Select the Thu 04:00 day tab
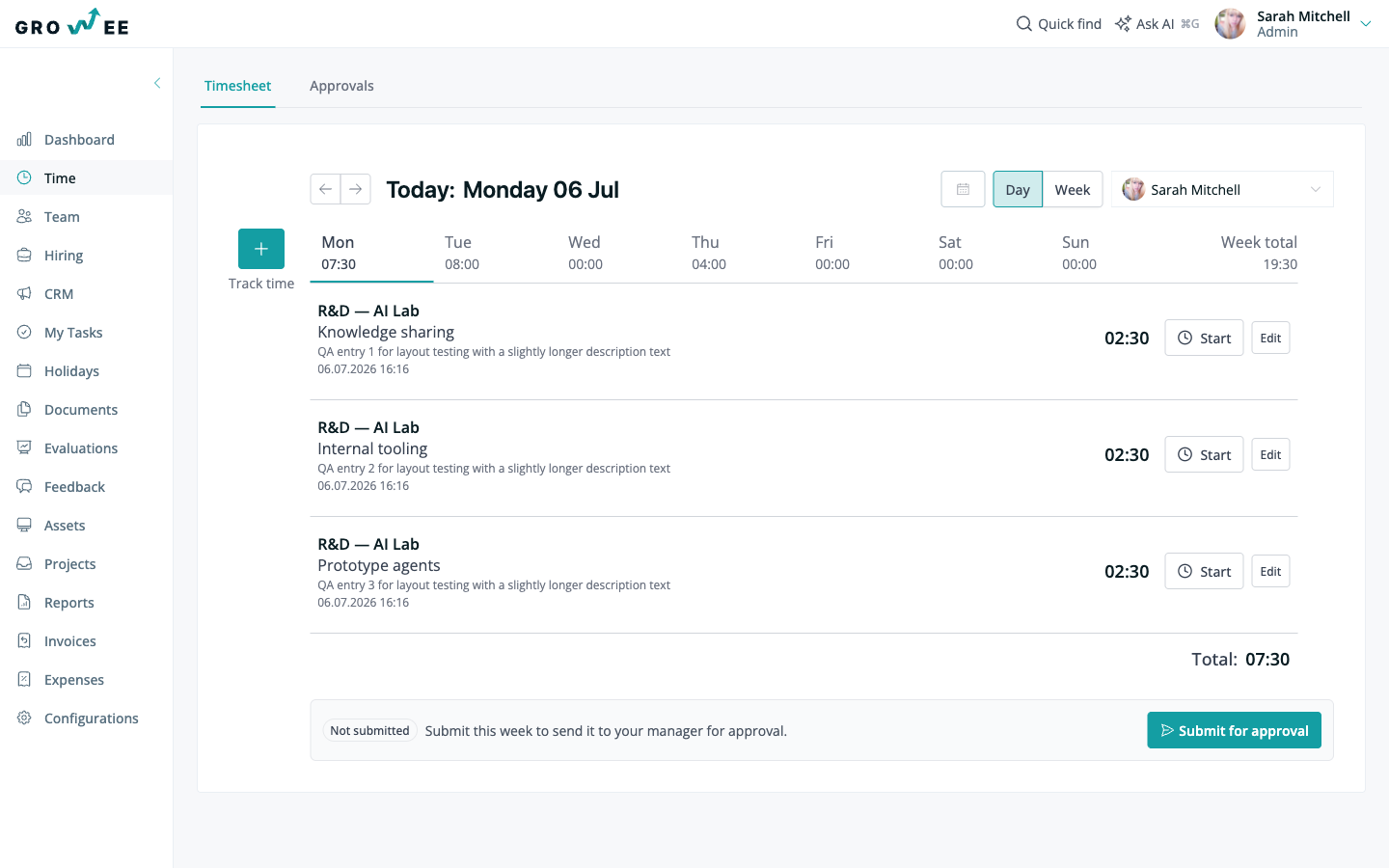Image resolution: width=1389 pixels, height=868 pixels. click(742, 253)
